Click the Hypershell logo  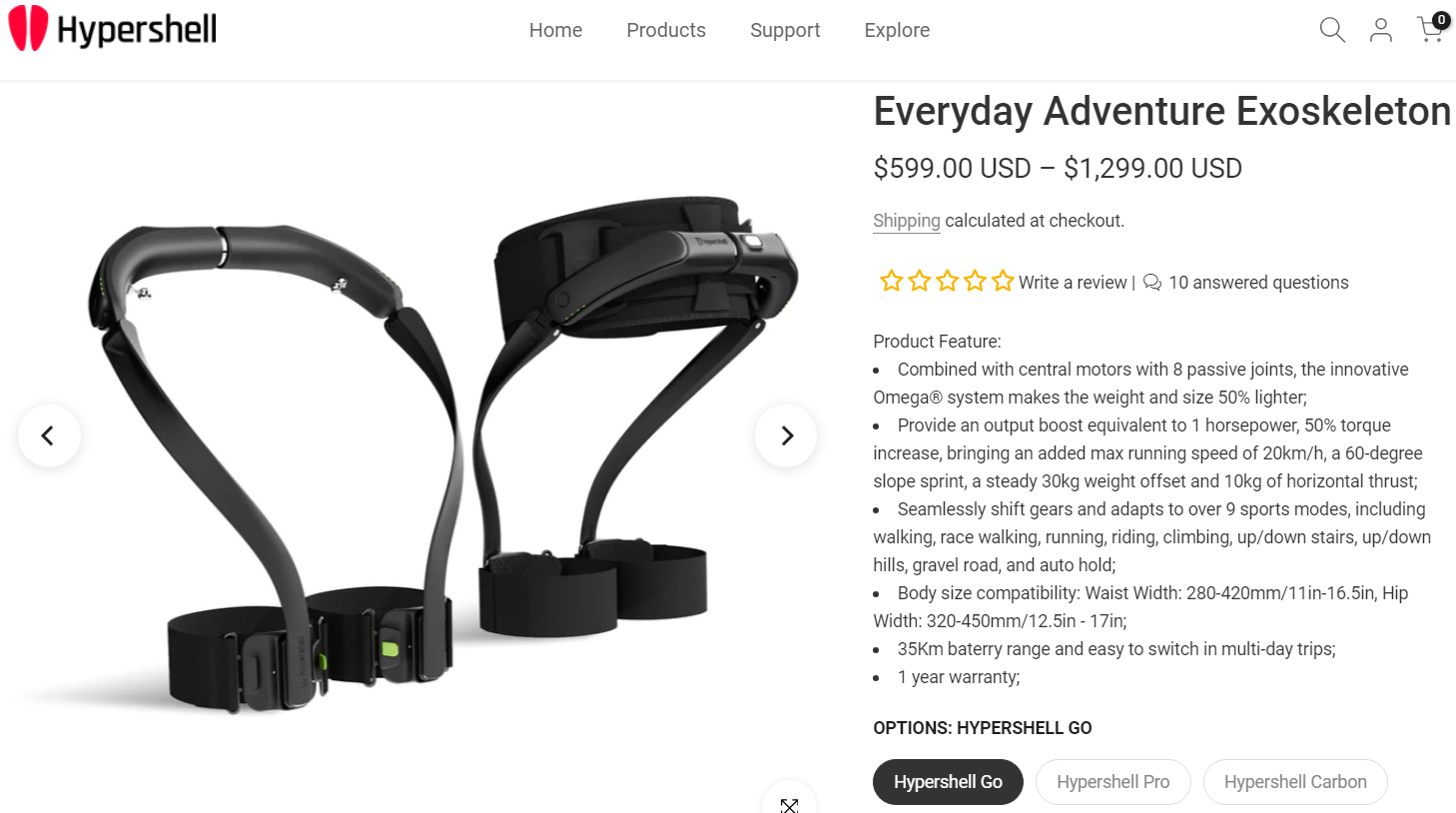click(x=113, y=29)
